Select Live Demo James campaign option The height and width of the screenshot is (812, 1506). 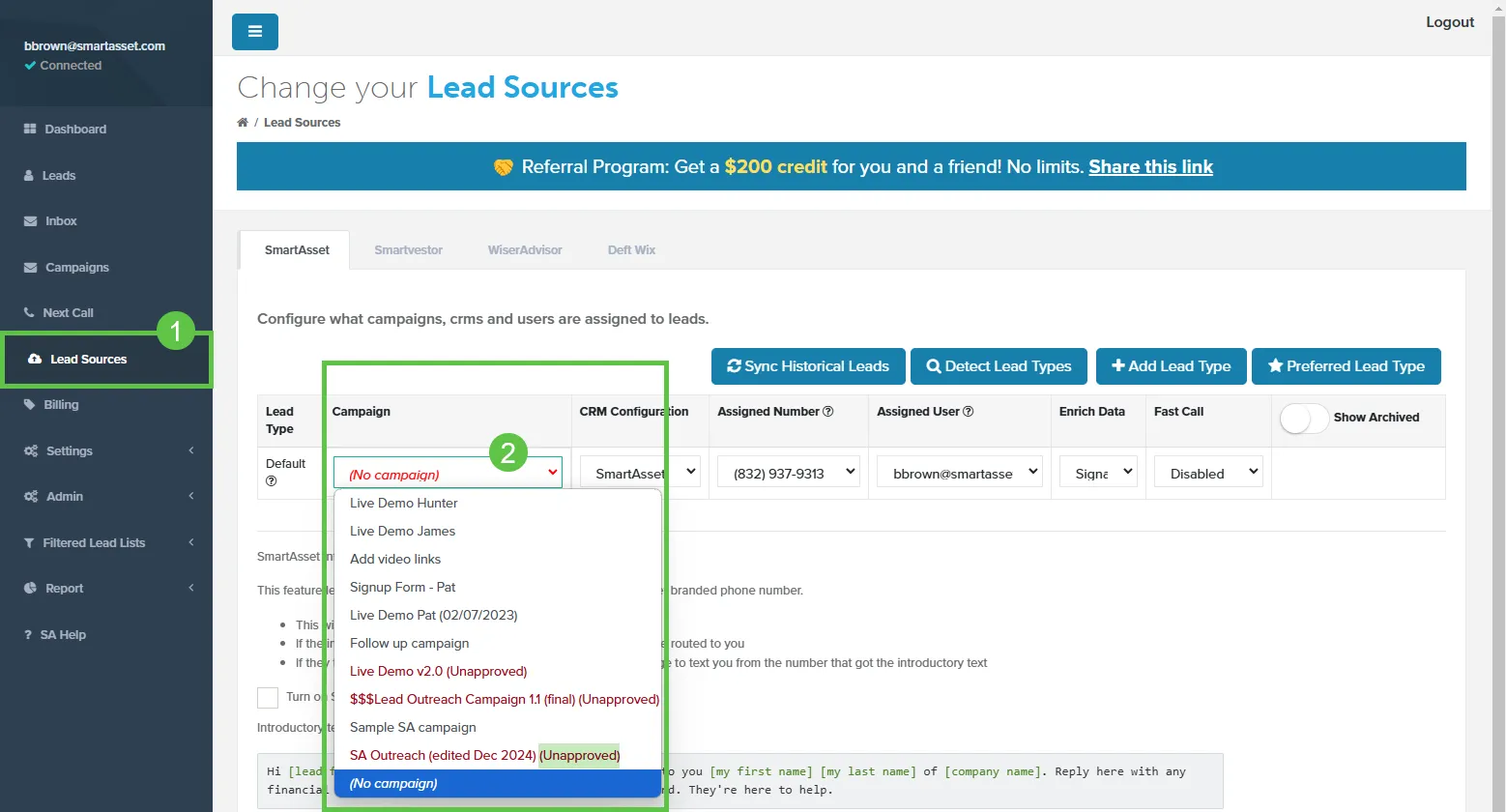(498, 531)
